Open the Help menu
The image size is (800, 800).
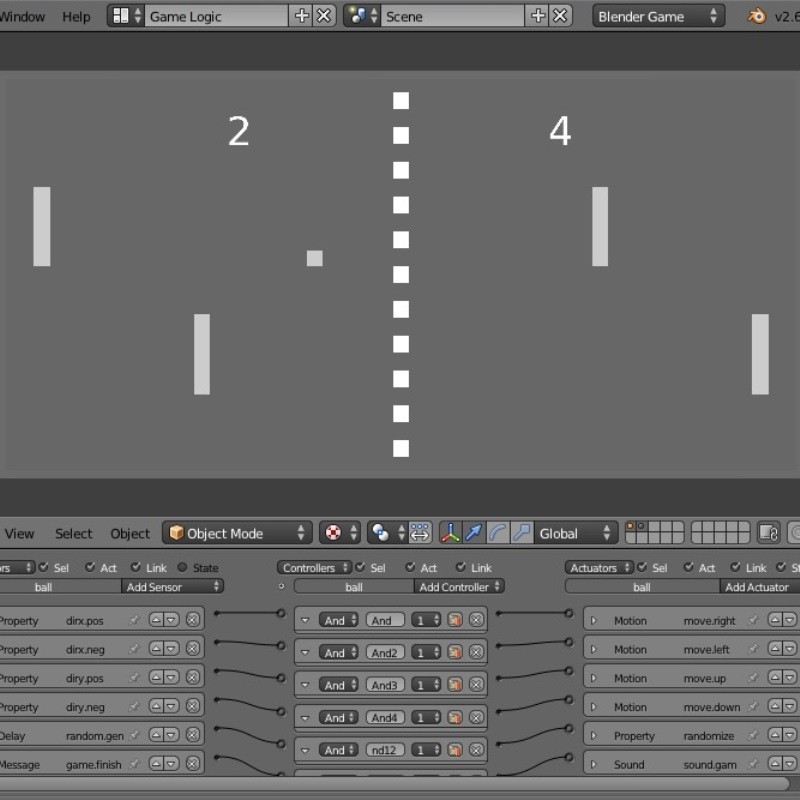pos(76,16)
